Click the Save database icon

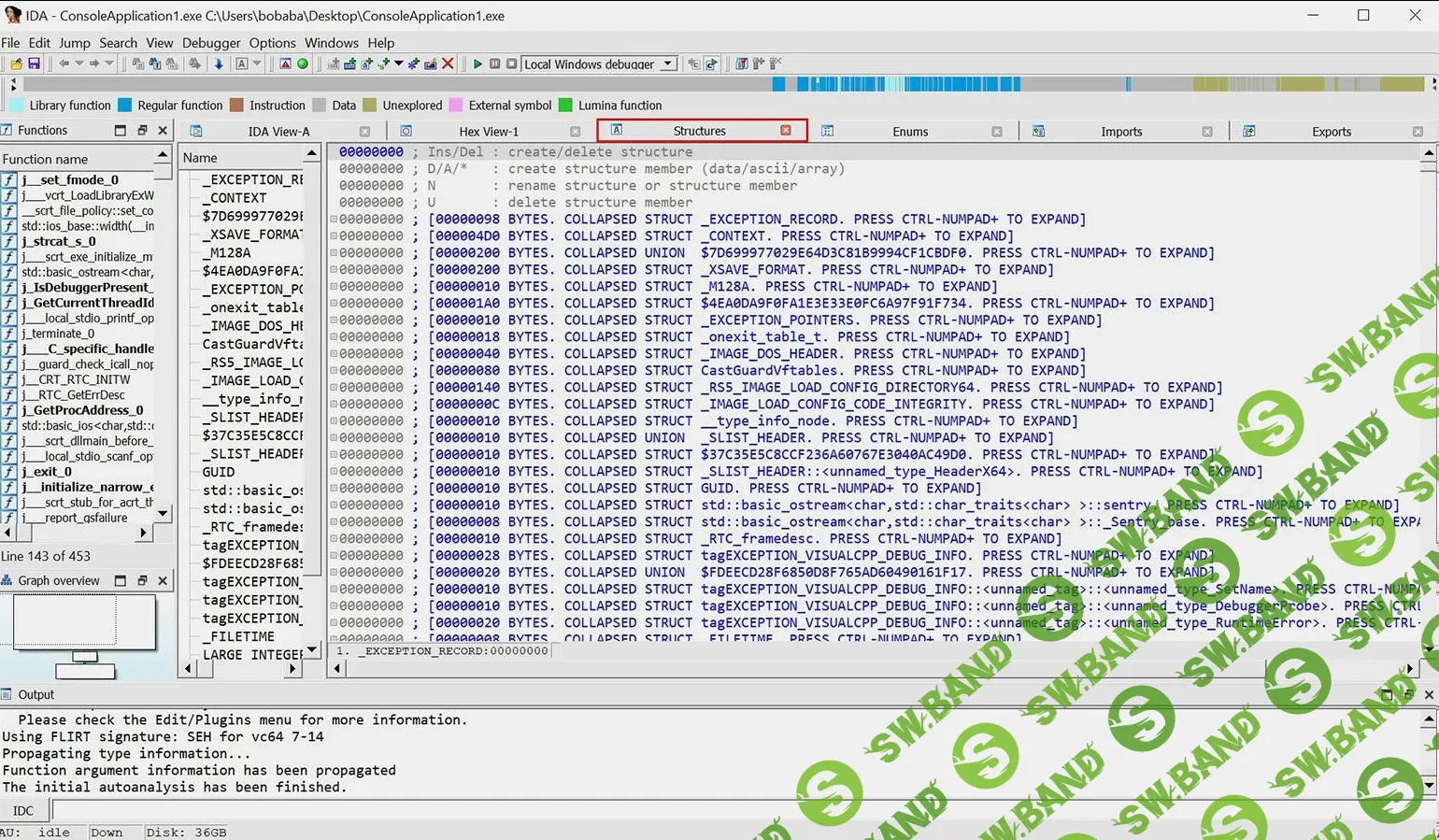coord(34,64)
